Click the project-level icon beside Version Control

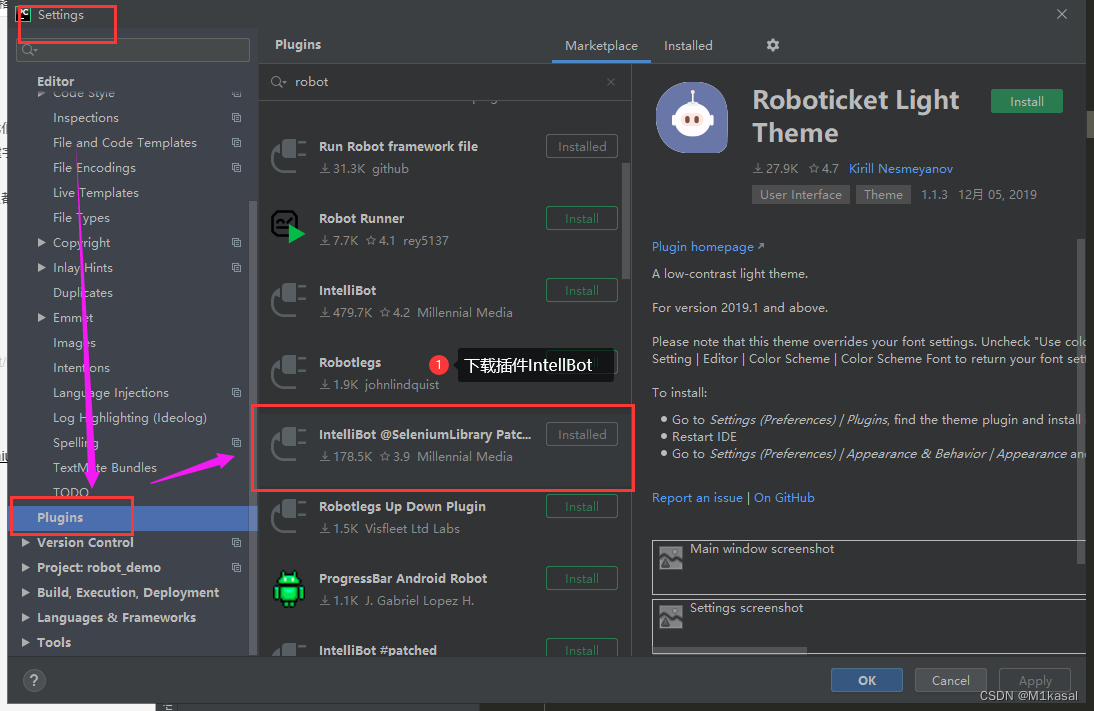(237, 543)
